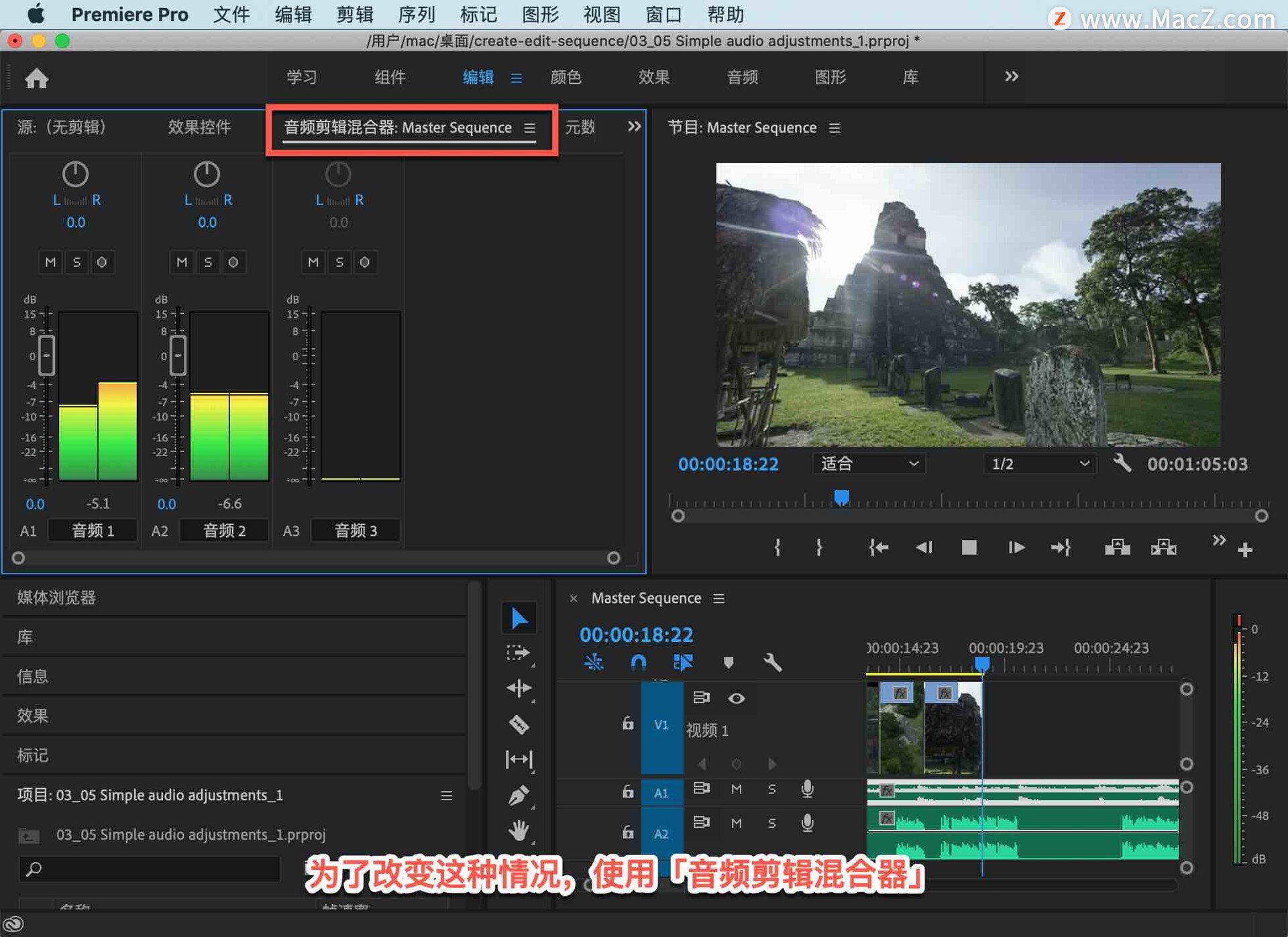
Task: Open the timeline wrench settings icon
Action: point(772,663)
